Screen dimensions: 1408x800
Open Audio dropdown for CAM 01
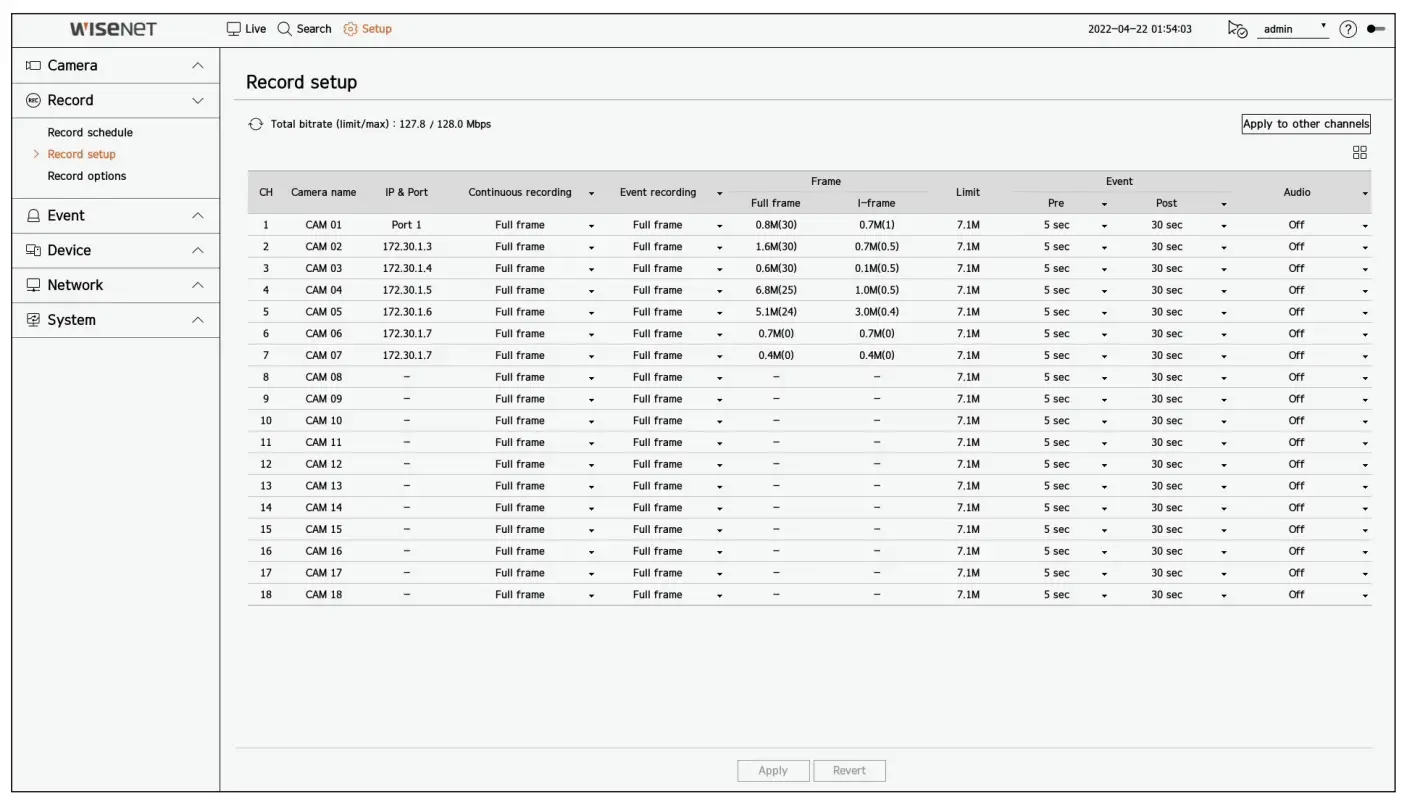point(1364,226)
